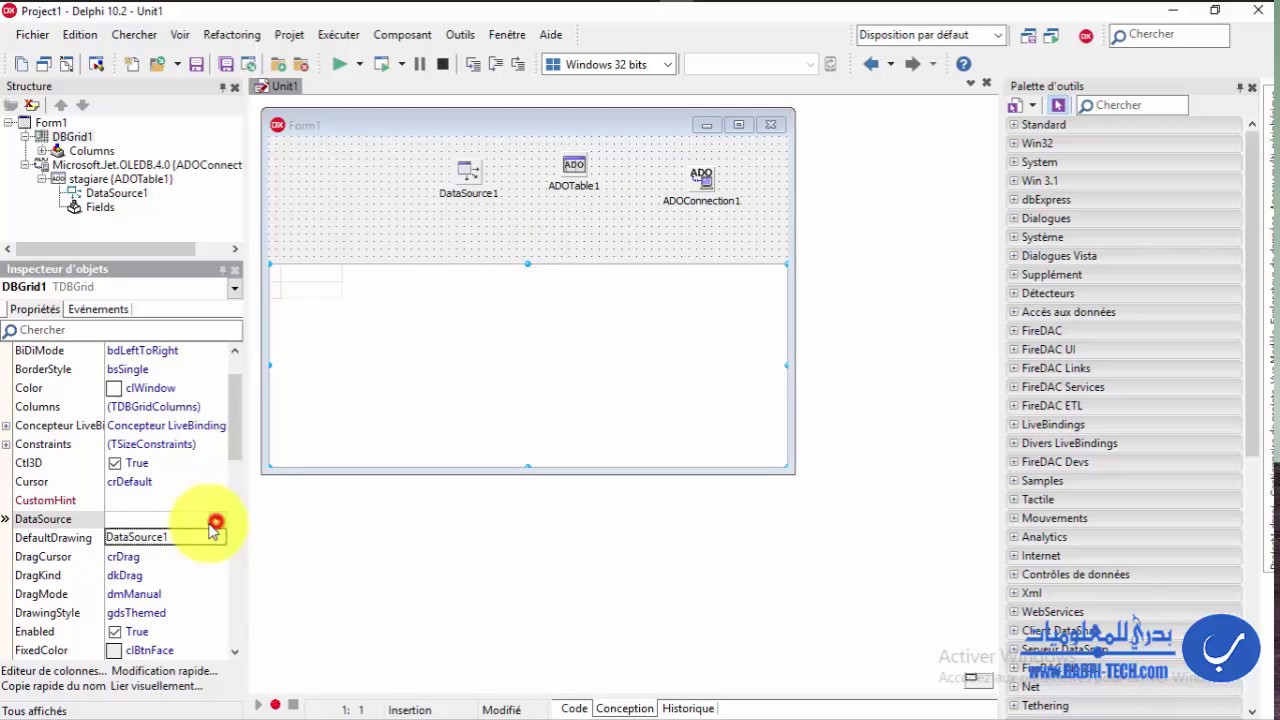Click the Forward navigation arrow

(912, 64)
